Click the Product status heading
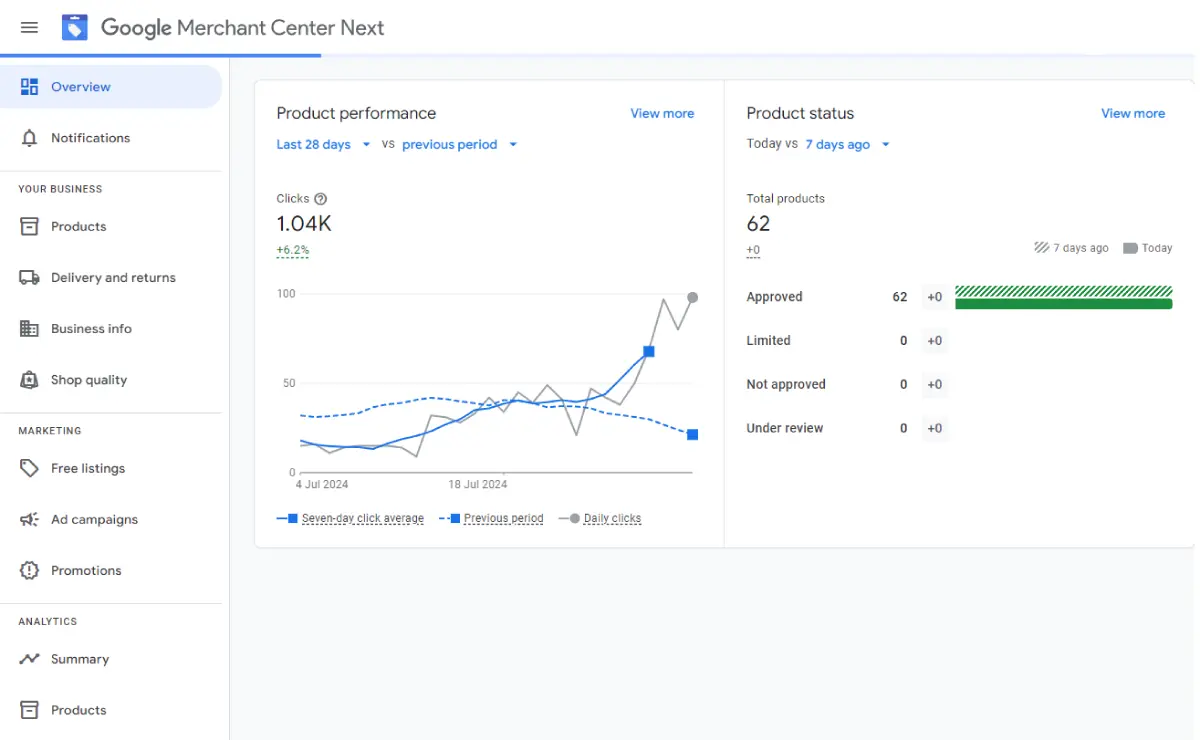Image resolution: width=1200 pixels, height=740 pixels. [800, 114]
